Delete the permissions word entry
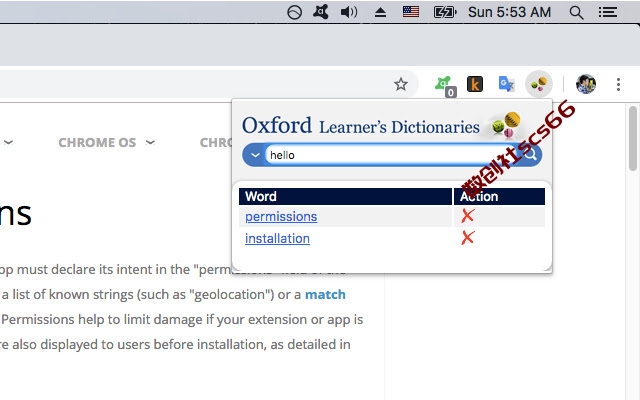Screen dimensions: 640x400 click(x=468, y=216)
